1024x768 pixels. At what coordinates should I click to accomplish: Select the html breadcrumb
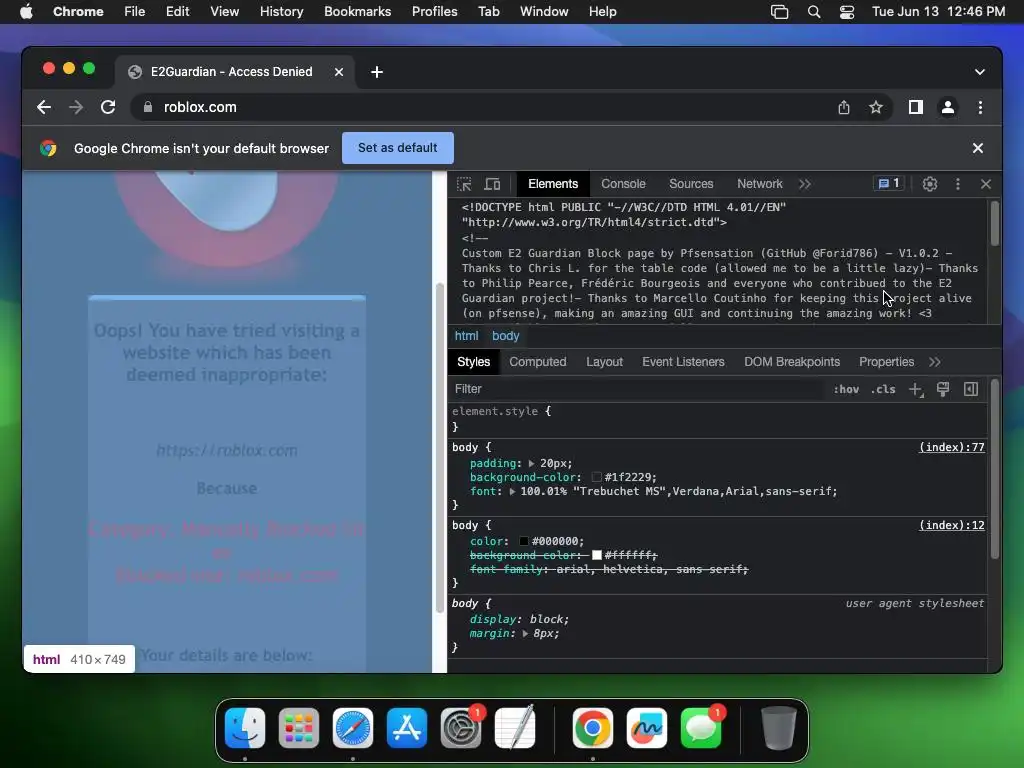pyautogui.click(x=466, y=336)
